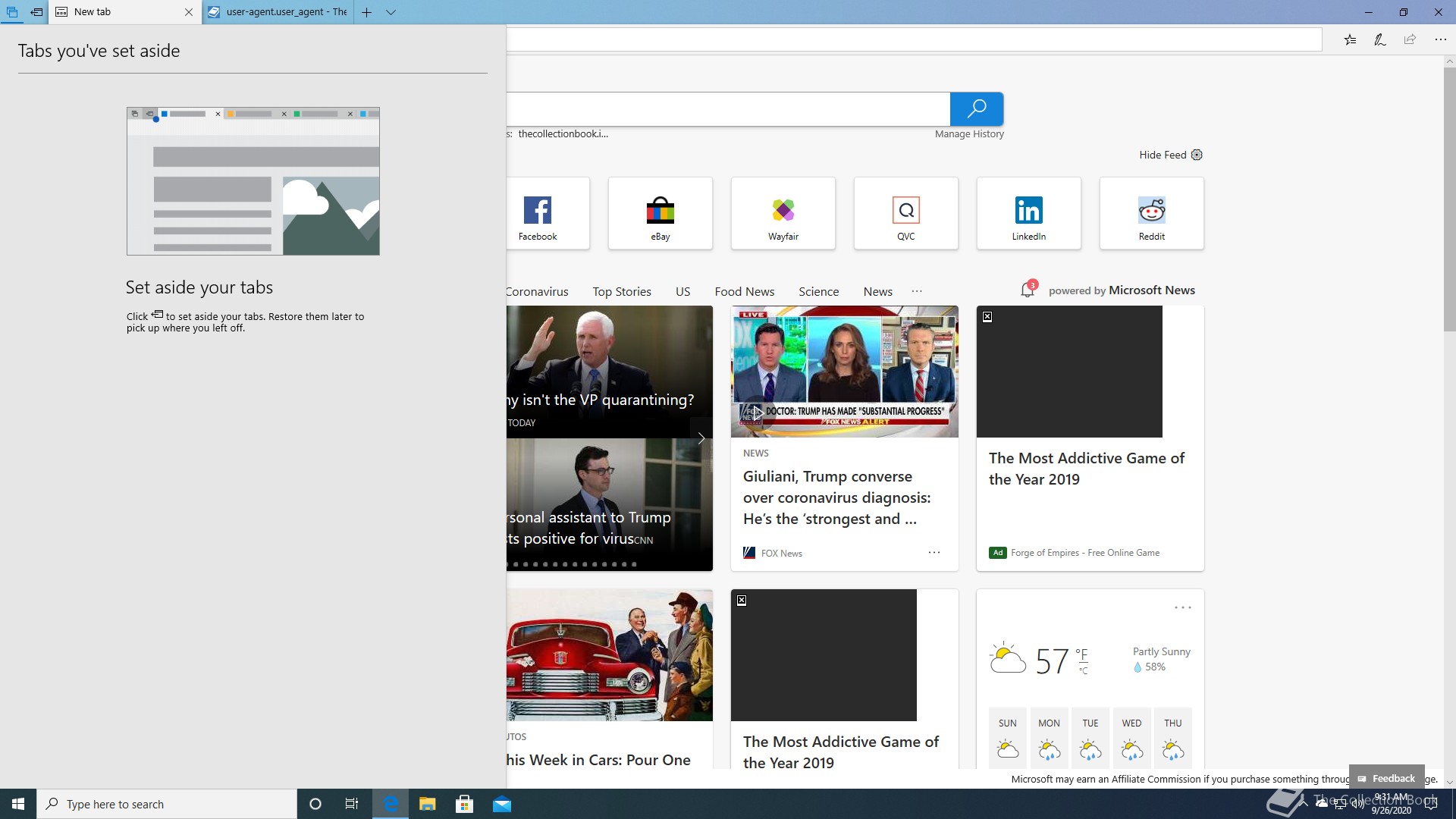Open the Facebook top site tile

tap(548, 213)
